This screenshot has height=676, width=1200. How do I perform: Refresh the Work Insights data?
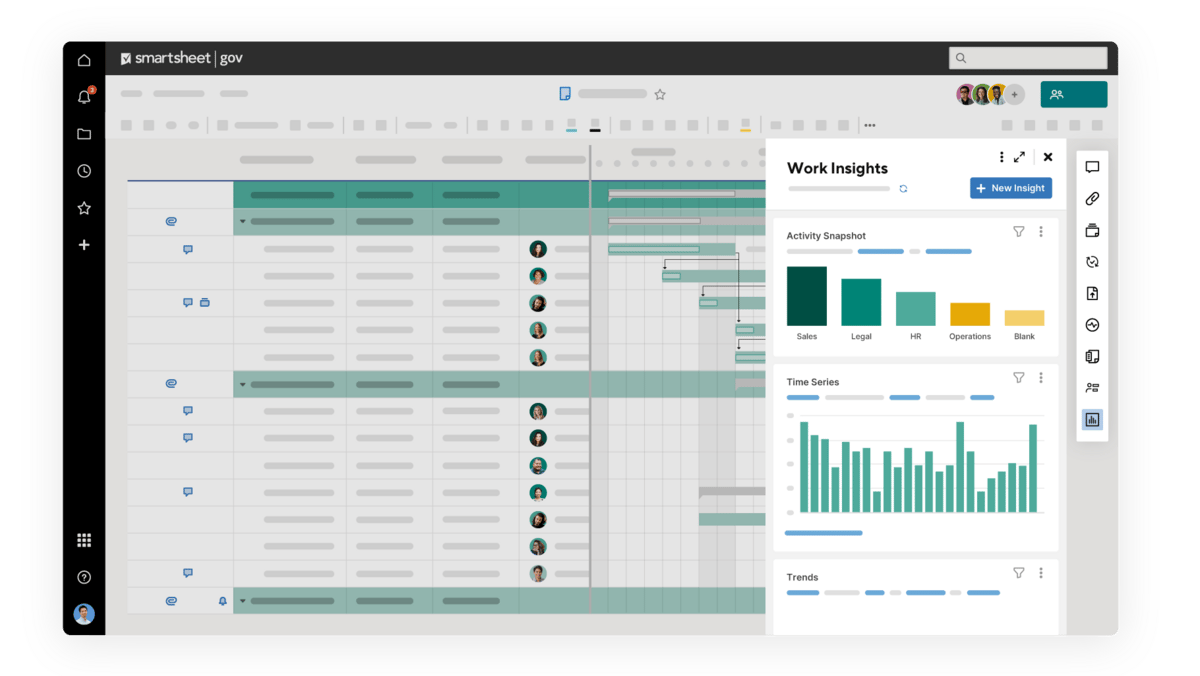[x=903, y=187]
